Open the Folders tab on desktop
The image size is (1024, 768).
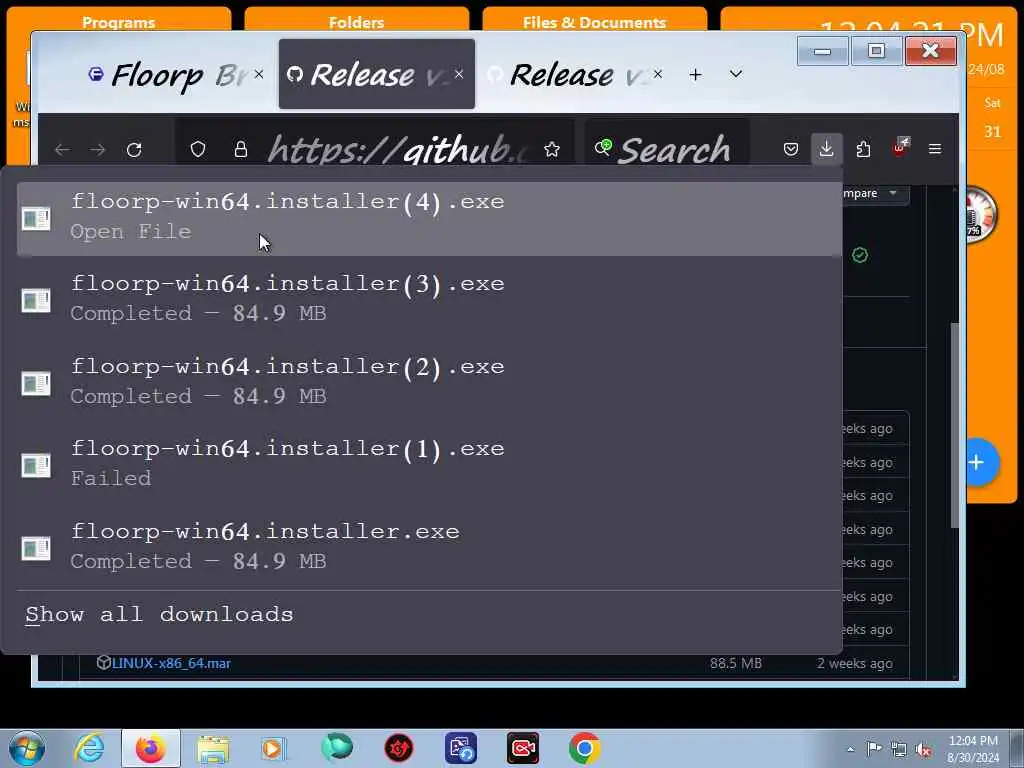click(x=357, y=22)
